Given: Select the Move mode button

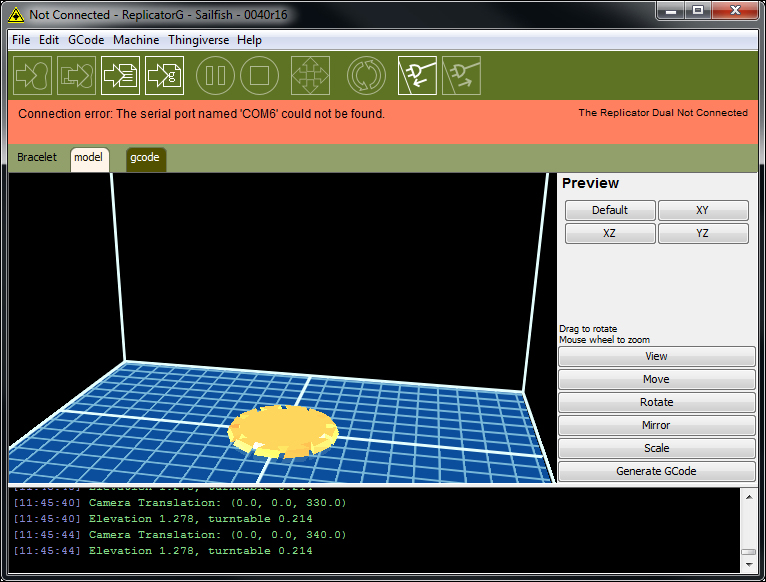Looking at the screenshot, I should [657, 379].
